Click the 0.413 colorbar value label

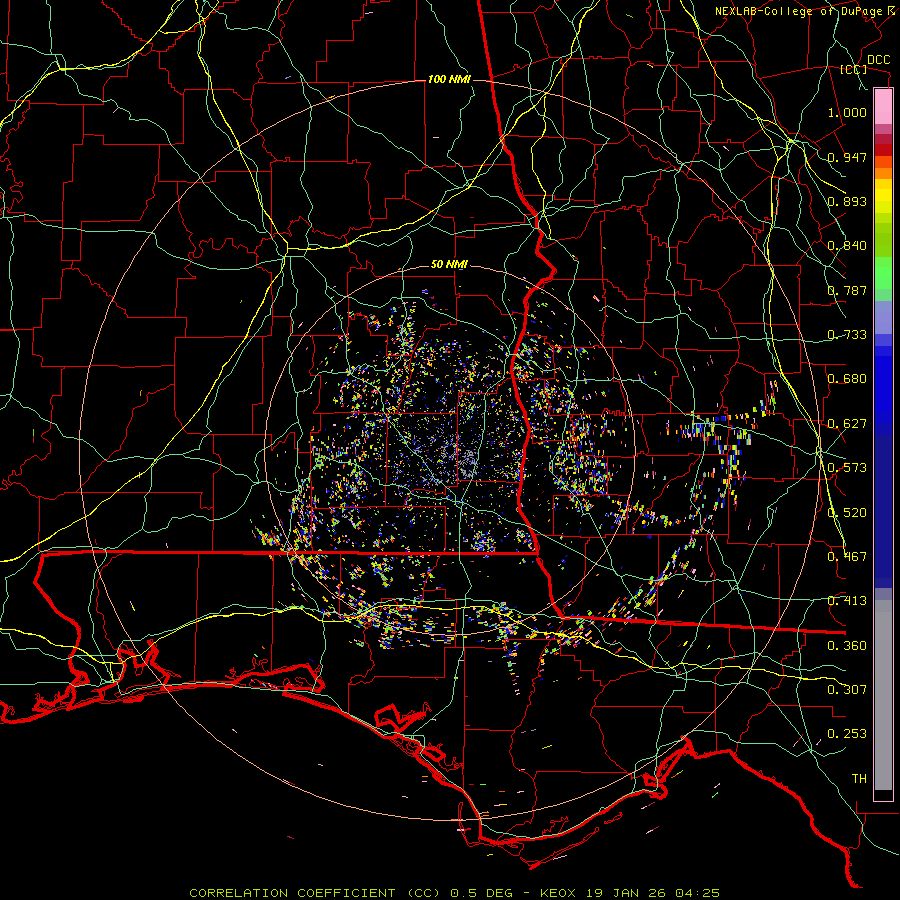[847, 601]
